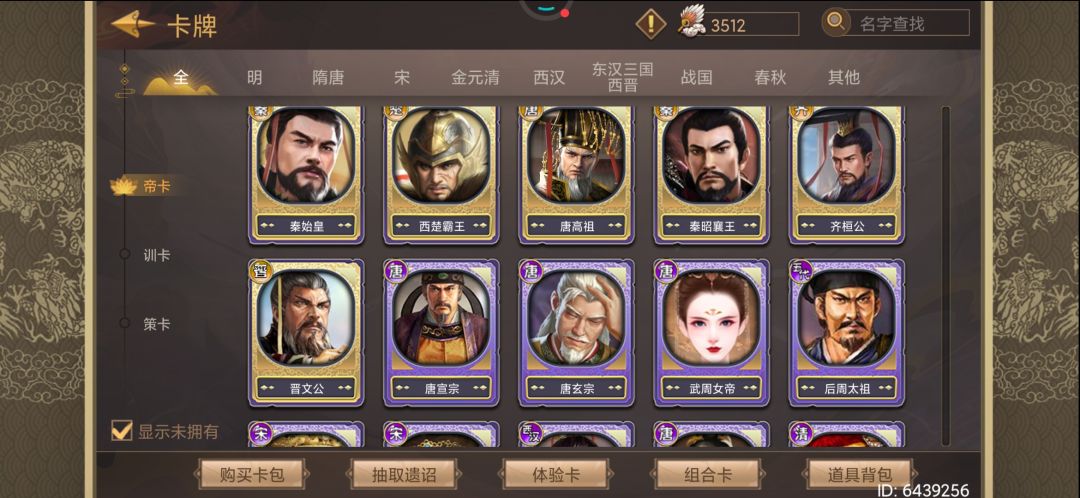Click the 购买卡包 button
1080x498 pixels.
(x=251, y=475)
